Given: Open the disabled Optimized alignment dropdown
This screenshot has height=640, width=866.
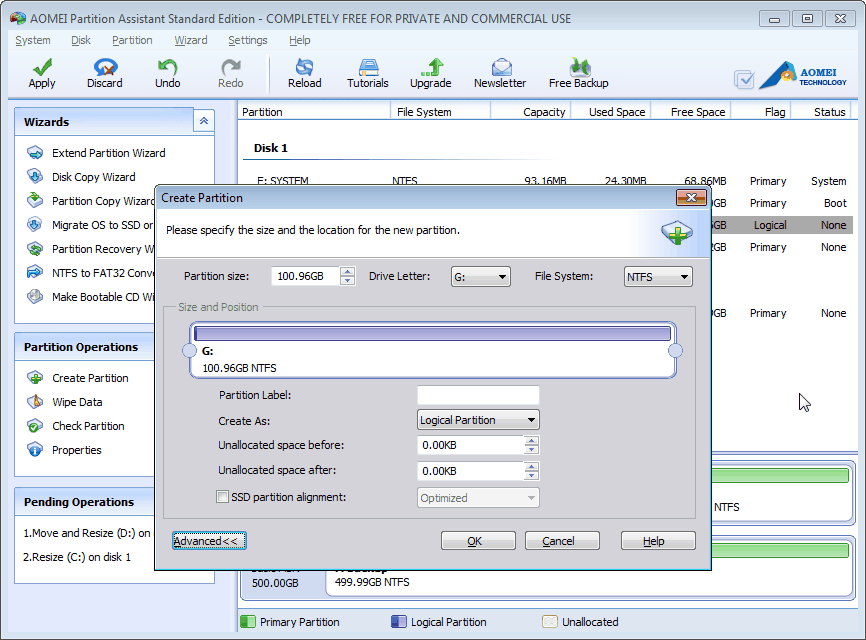Looking at the screenshot, I should [478, 498].
